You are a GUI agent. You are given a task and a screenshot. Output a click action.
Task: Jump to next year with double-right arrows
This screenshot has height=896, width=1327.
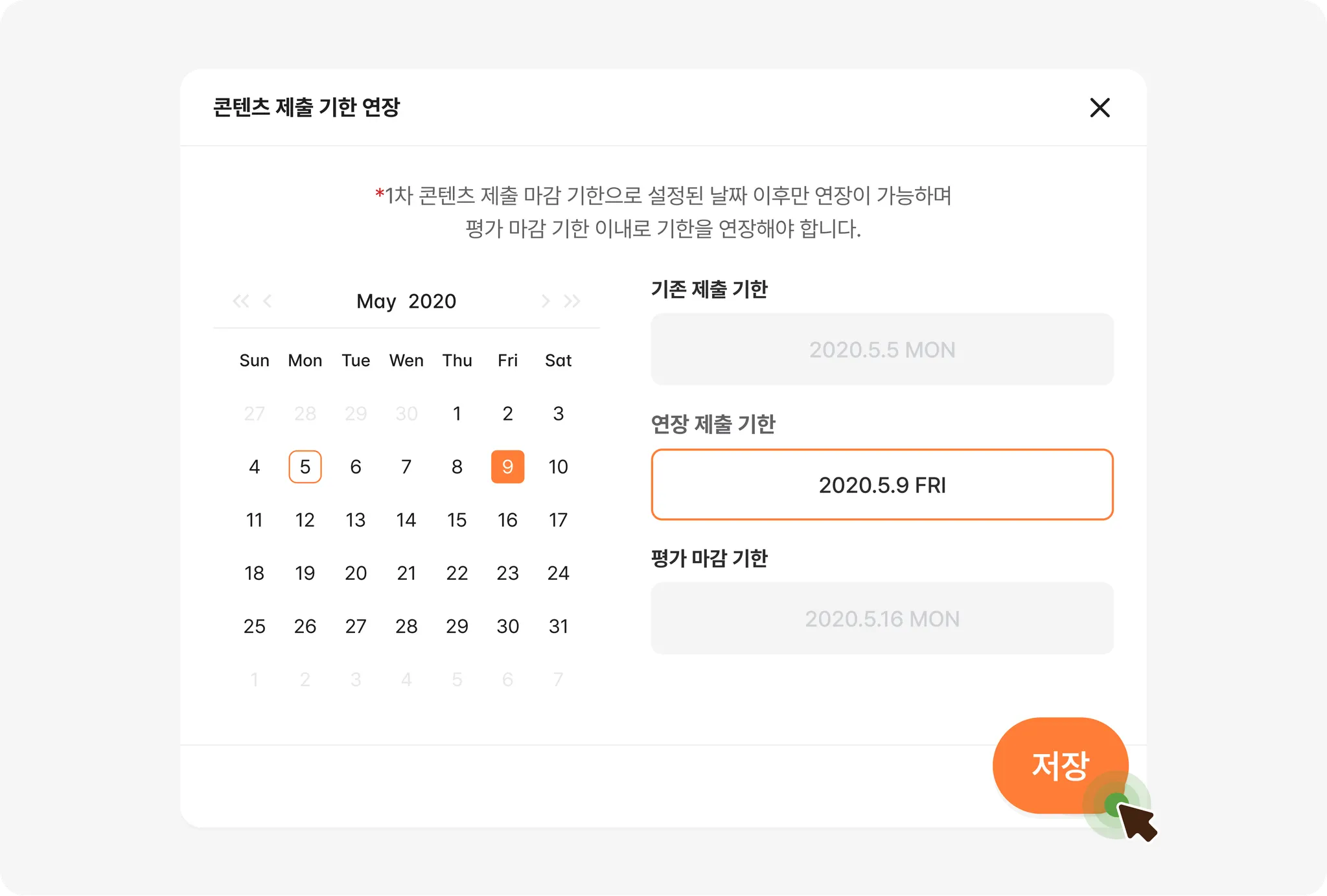pyautogui.click(x=571, y=301)
